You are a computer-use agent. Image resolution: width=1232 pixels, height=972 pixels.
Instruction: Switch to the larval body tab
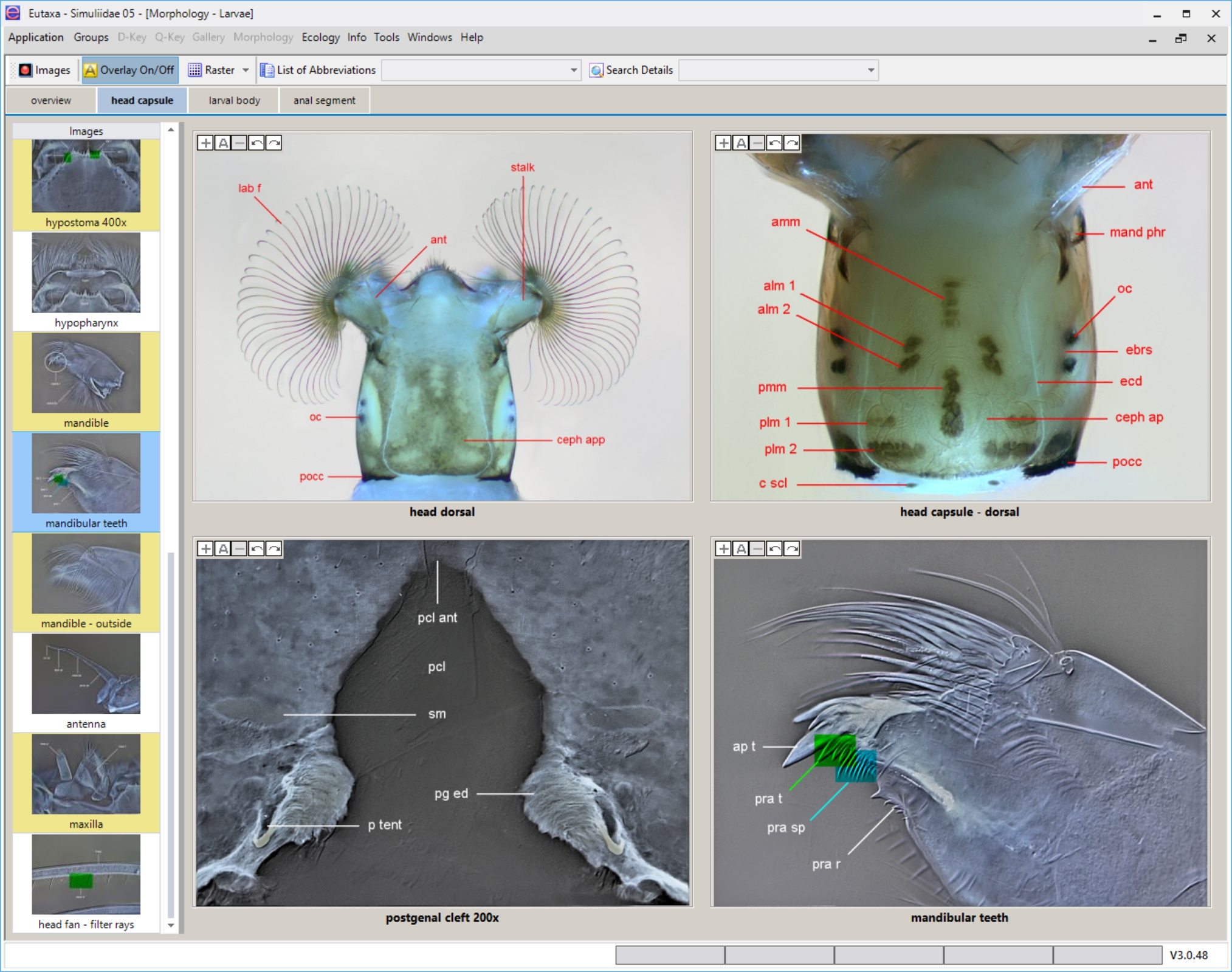pos(234,100)
